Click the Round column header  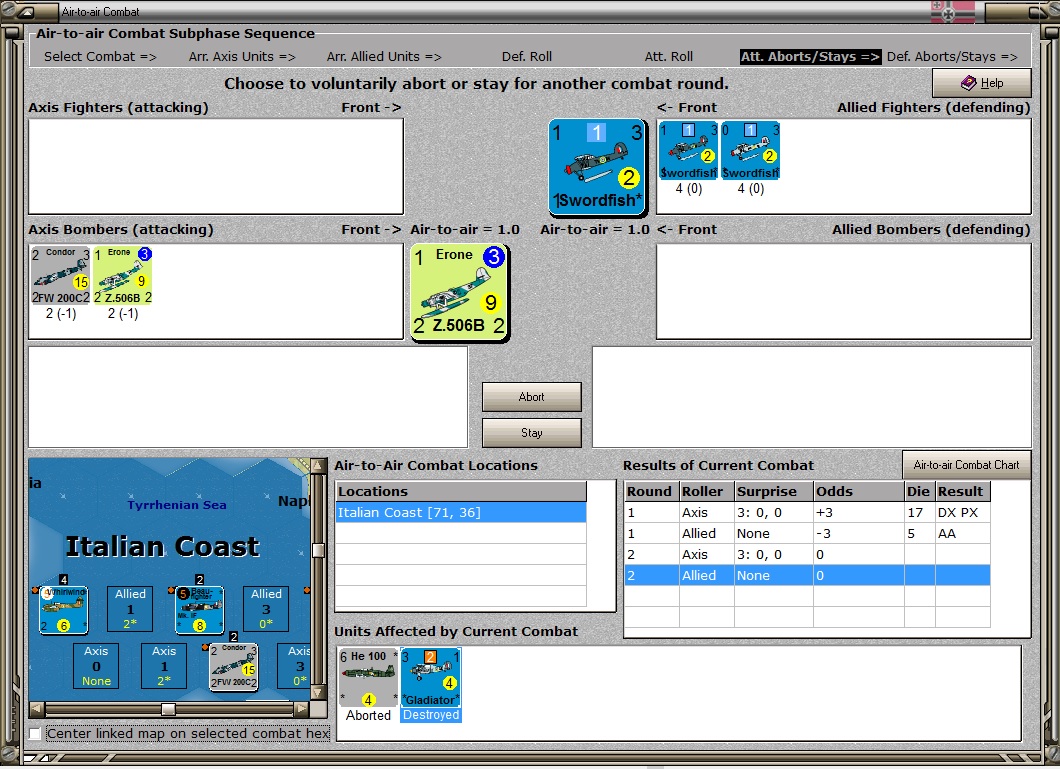(x=652, y=491)
